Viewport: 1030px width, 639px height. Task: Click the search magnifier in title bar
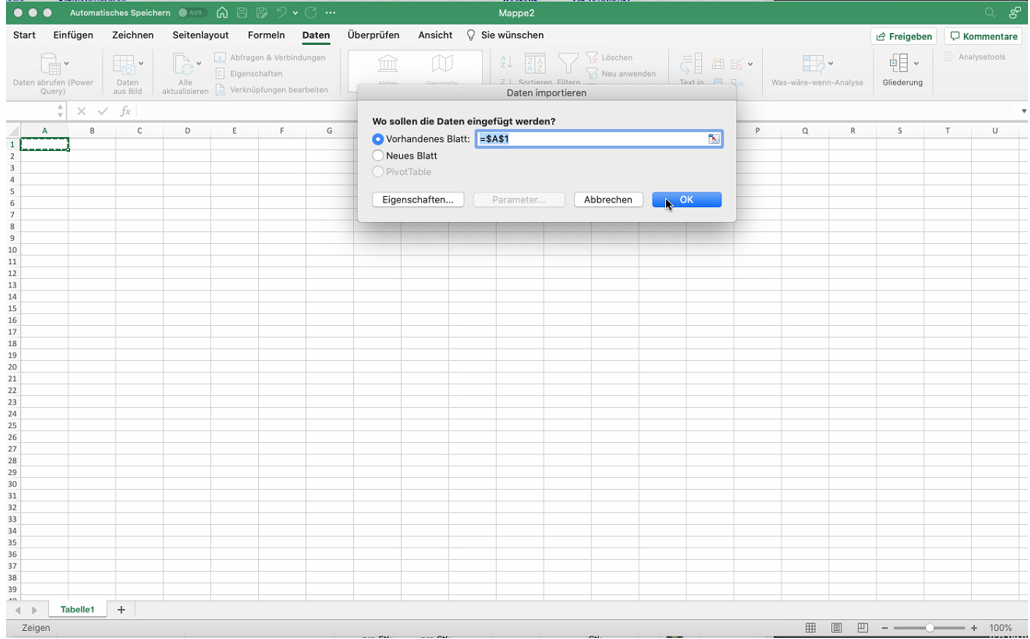(990, 13)
